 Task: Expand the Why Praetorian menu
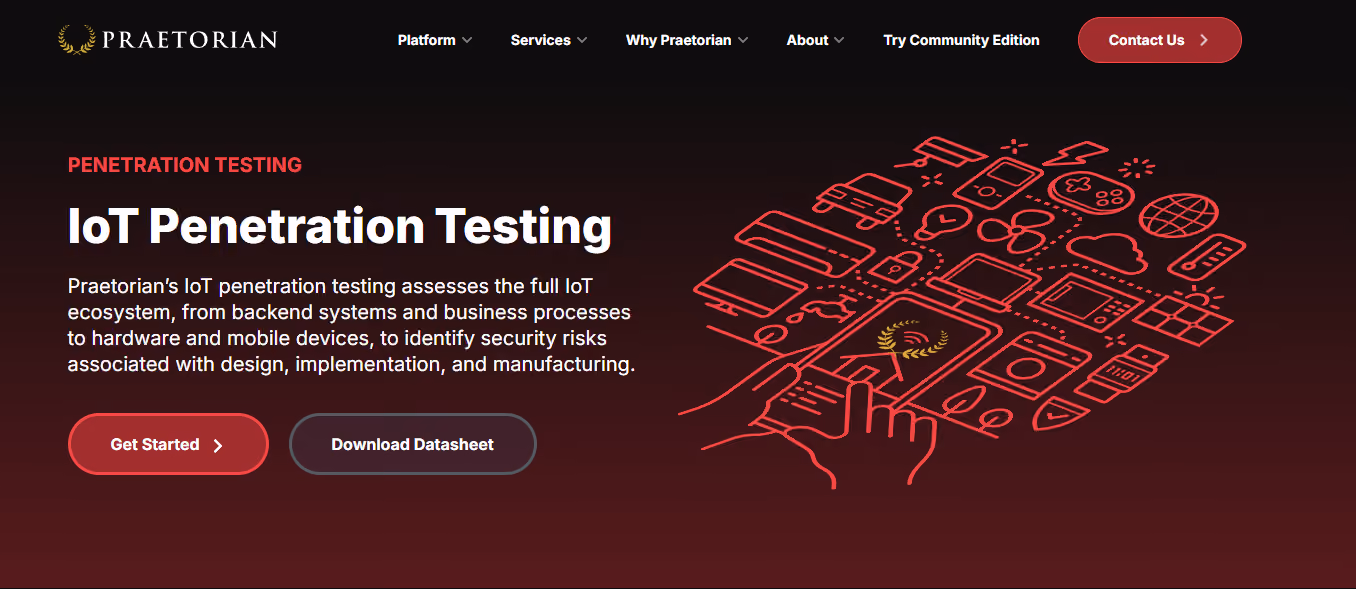(x=687, y=40)
